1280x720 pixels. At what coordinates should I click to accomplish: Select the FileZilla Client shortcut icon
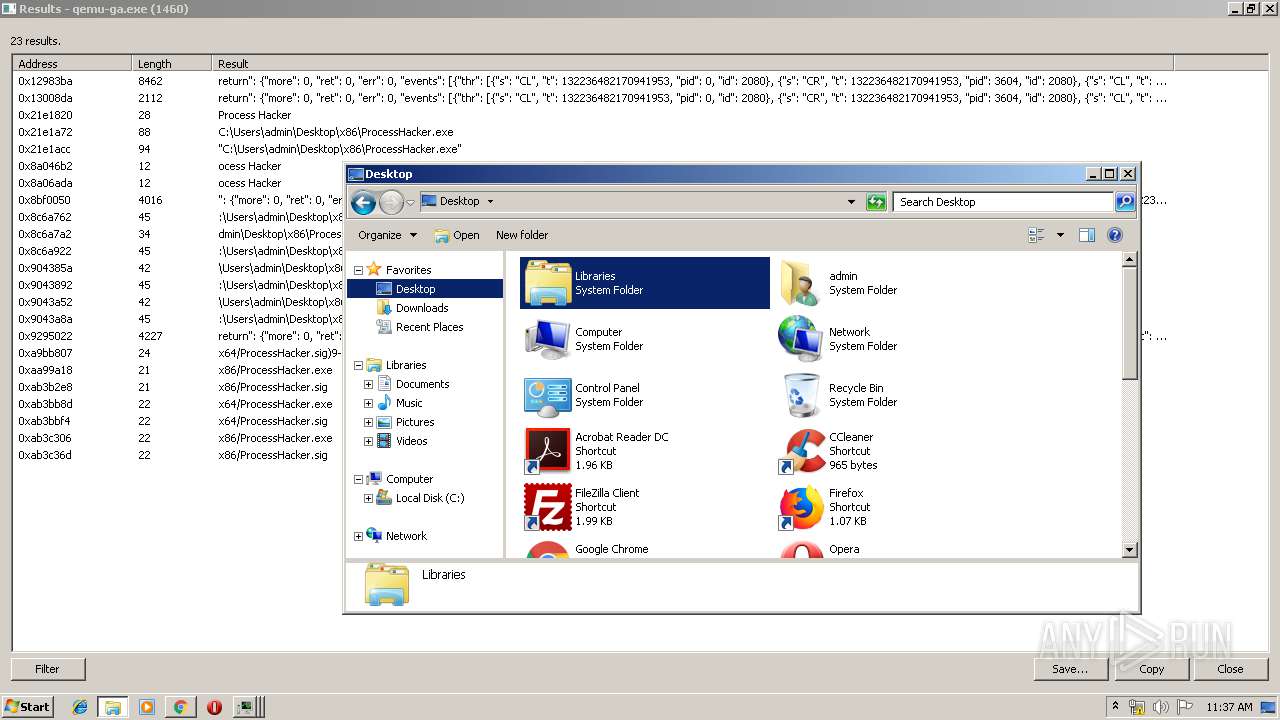[x=547, y=507]
